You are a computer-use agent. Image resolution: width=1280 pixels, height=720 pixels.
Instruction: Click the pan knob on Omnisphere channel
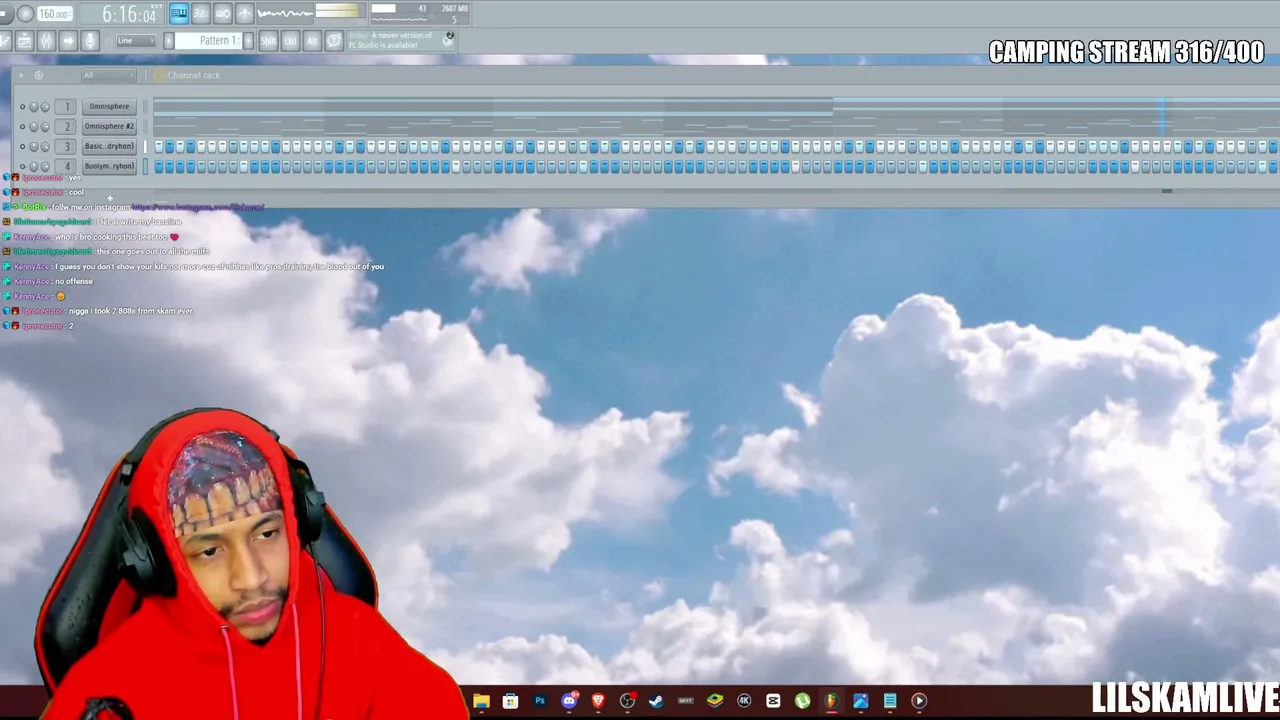[x=34, y=107]
